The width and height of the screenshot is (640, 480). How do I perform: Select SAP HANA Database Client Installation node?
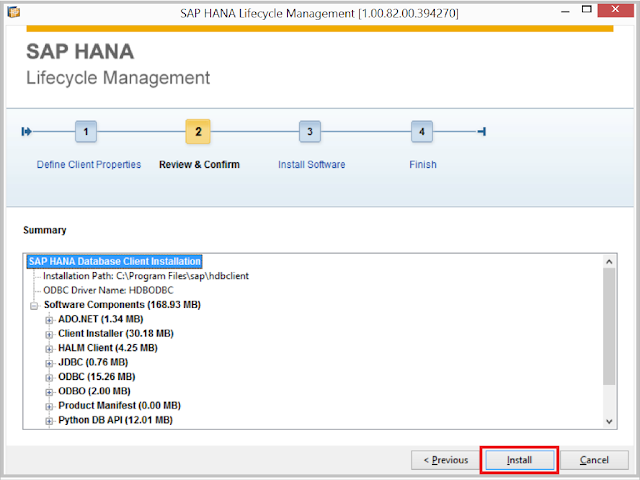coord(114,261)
